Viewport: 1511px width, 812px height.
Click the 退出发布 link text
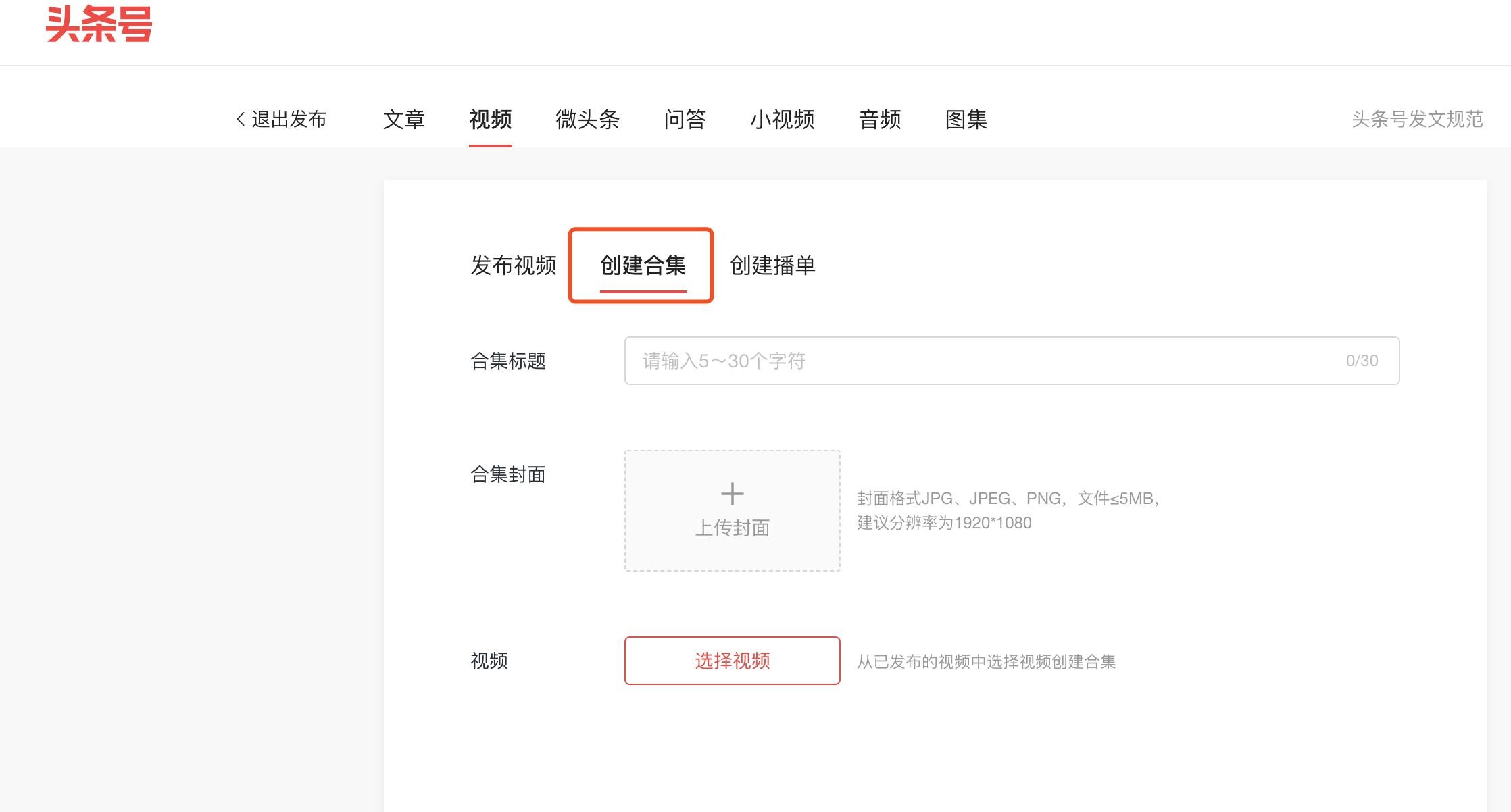tap(289, 120)
